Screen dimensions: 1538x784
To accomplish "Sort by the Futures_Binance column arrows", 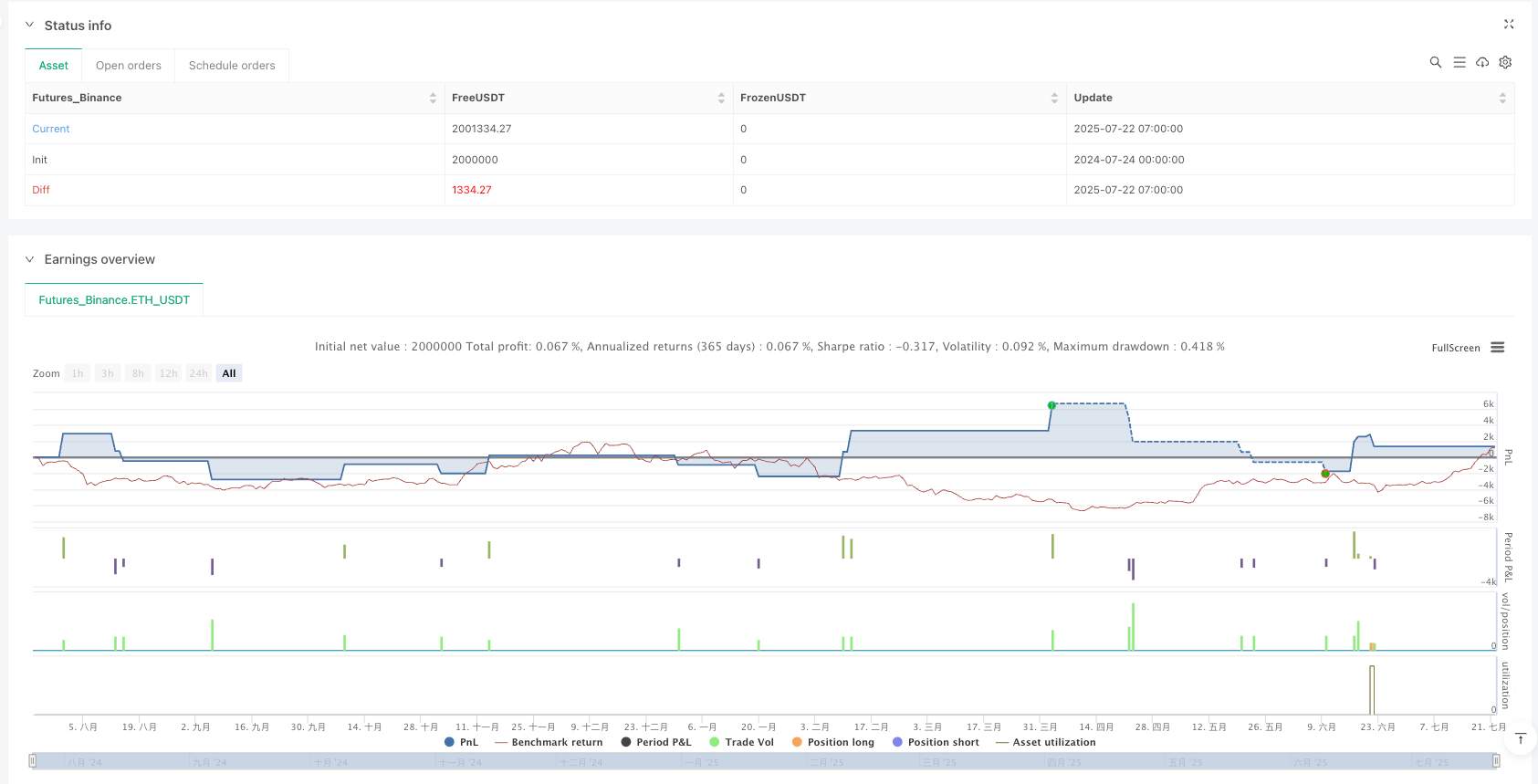I will pos(433,98).
